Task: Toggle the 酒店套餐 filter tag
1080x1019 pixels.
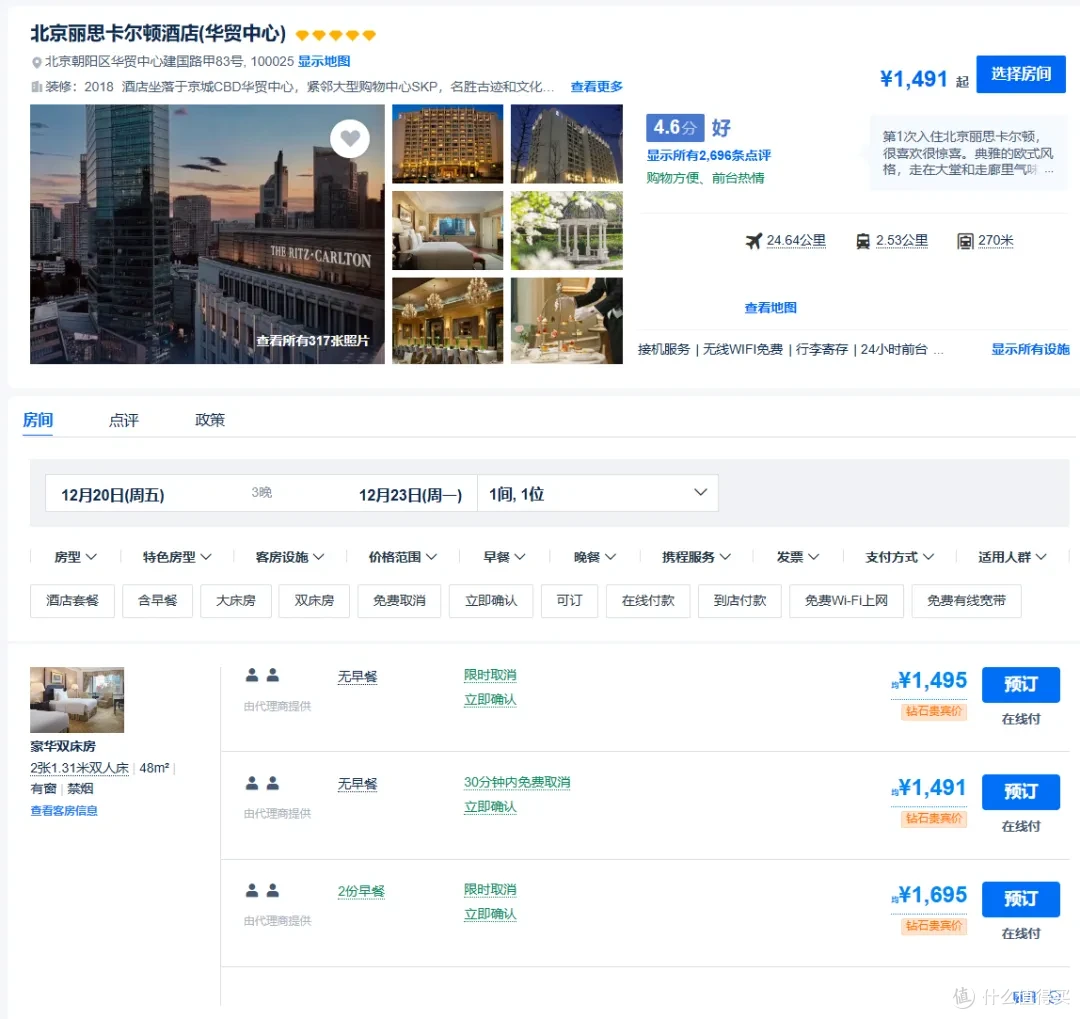Action: click(72, 601)
